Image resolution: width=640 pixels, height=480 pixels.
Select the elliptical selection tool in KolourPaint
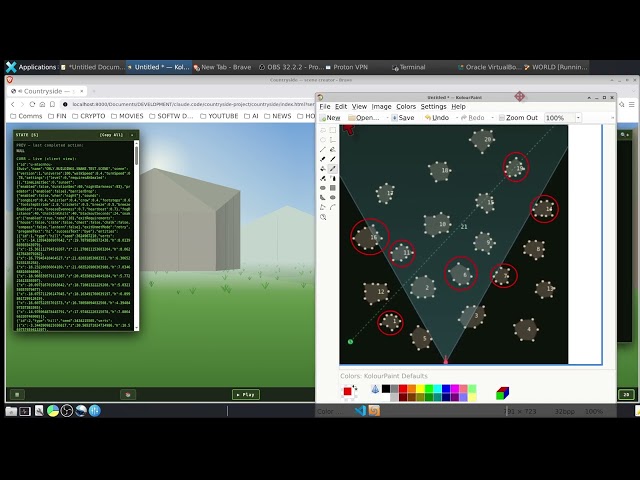(323, 140)
